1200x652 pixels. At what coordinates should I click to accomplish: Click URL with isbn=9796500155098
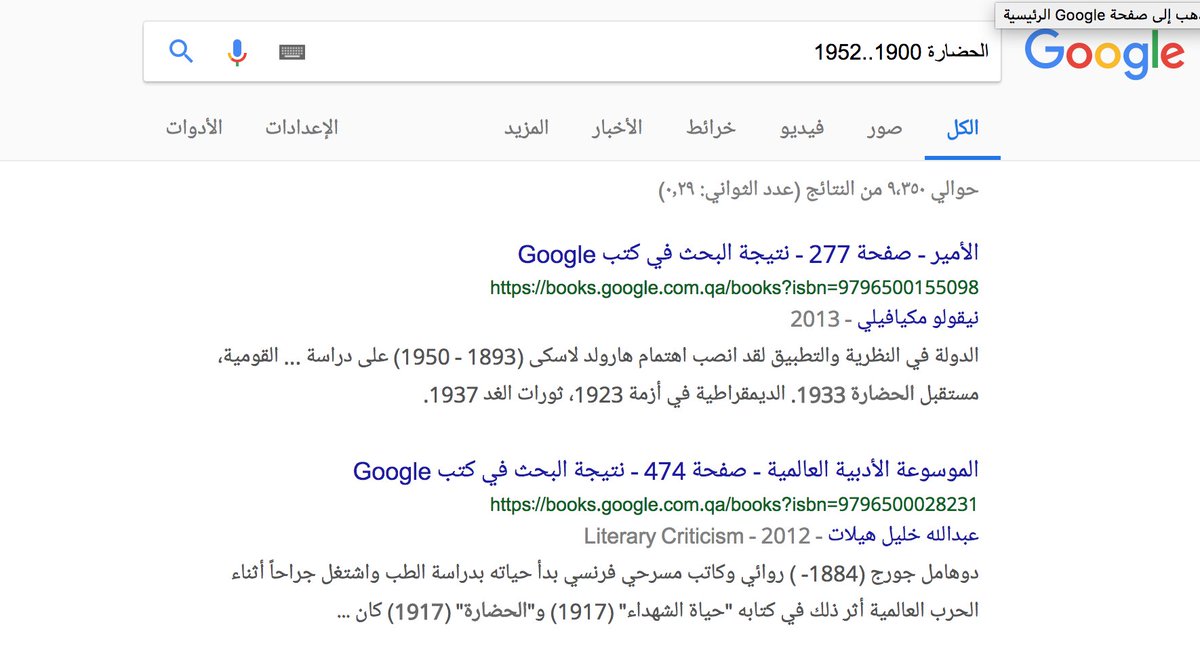click(734, 288)
